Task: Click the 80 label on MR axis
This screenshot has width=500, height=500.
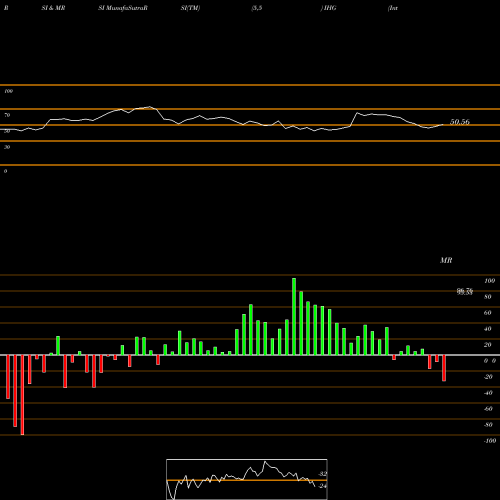Action: 488,297
